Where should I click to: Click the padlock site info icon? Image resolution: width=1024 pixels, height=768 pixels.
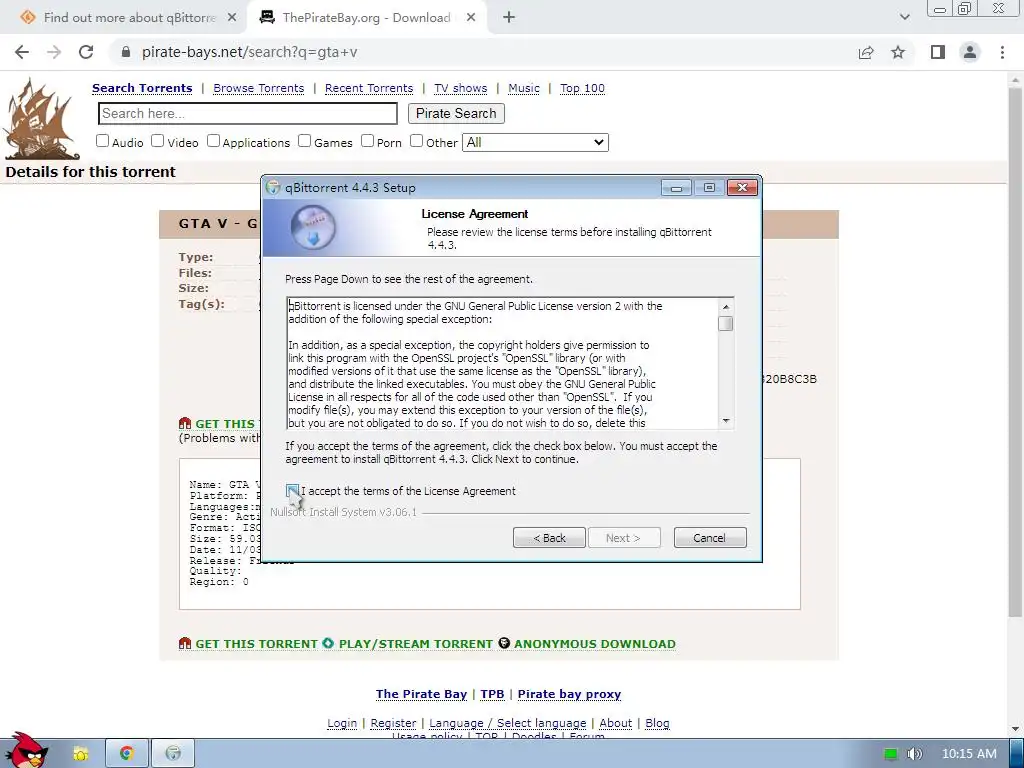(126, 52)
